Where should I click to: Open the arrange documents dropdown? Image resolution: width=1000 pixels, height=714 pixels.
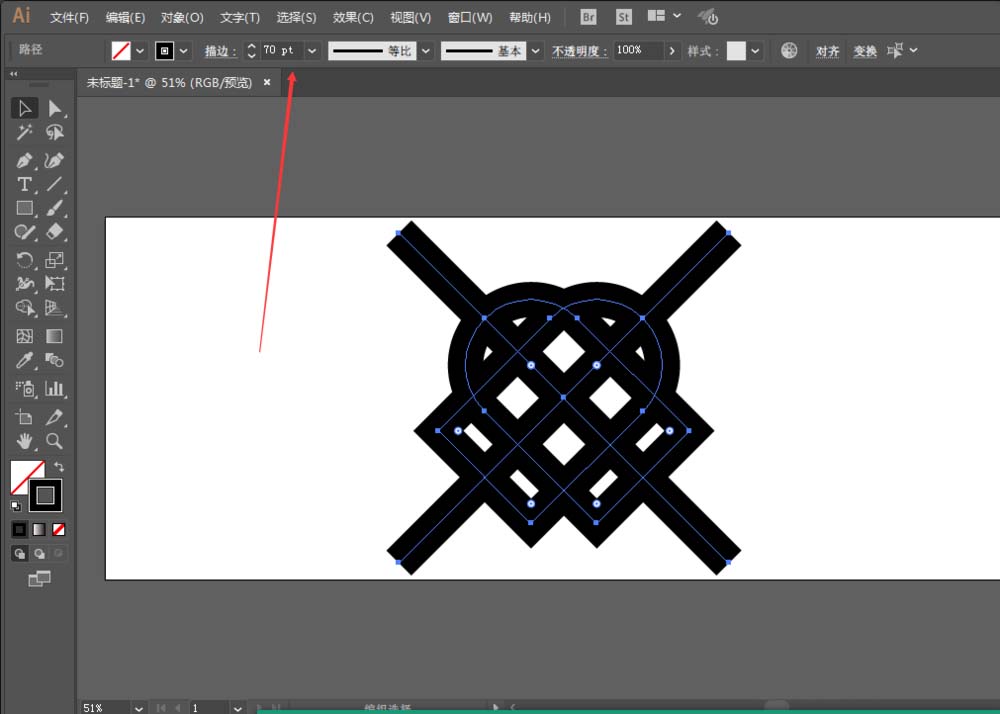(x=664, y=16)
